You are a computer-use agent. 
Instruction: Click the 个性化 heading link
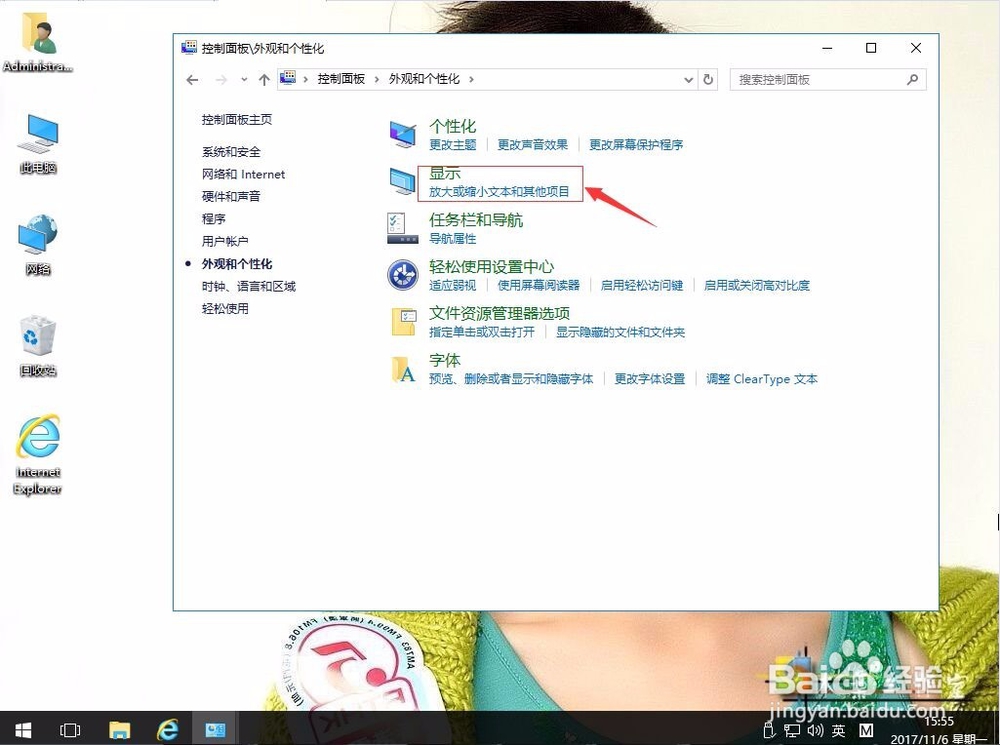(452, 126)
